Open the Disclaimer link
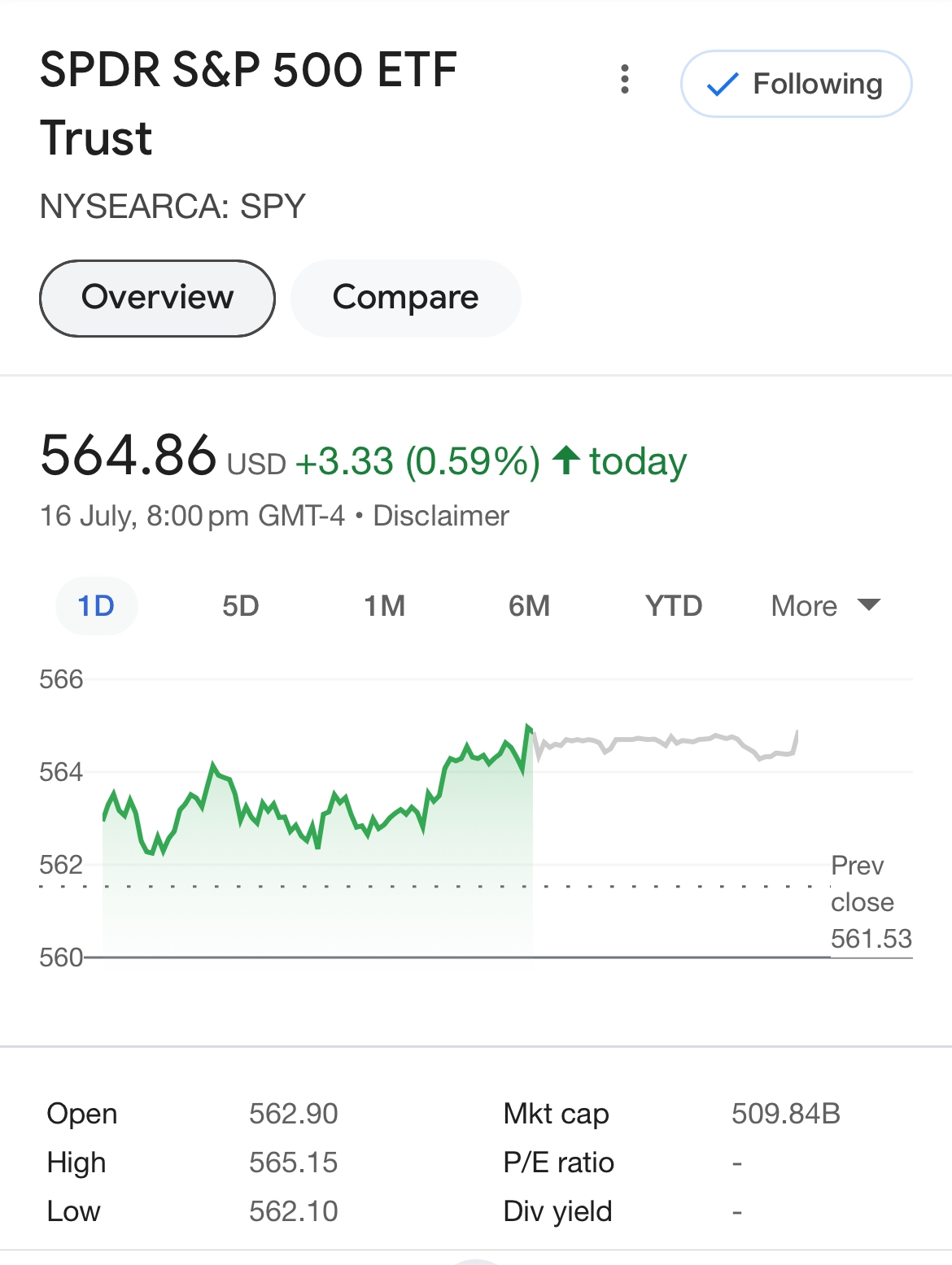This screenshot has width=952, height=1265. 441,516
